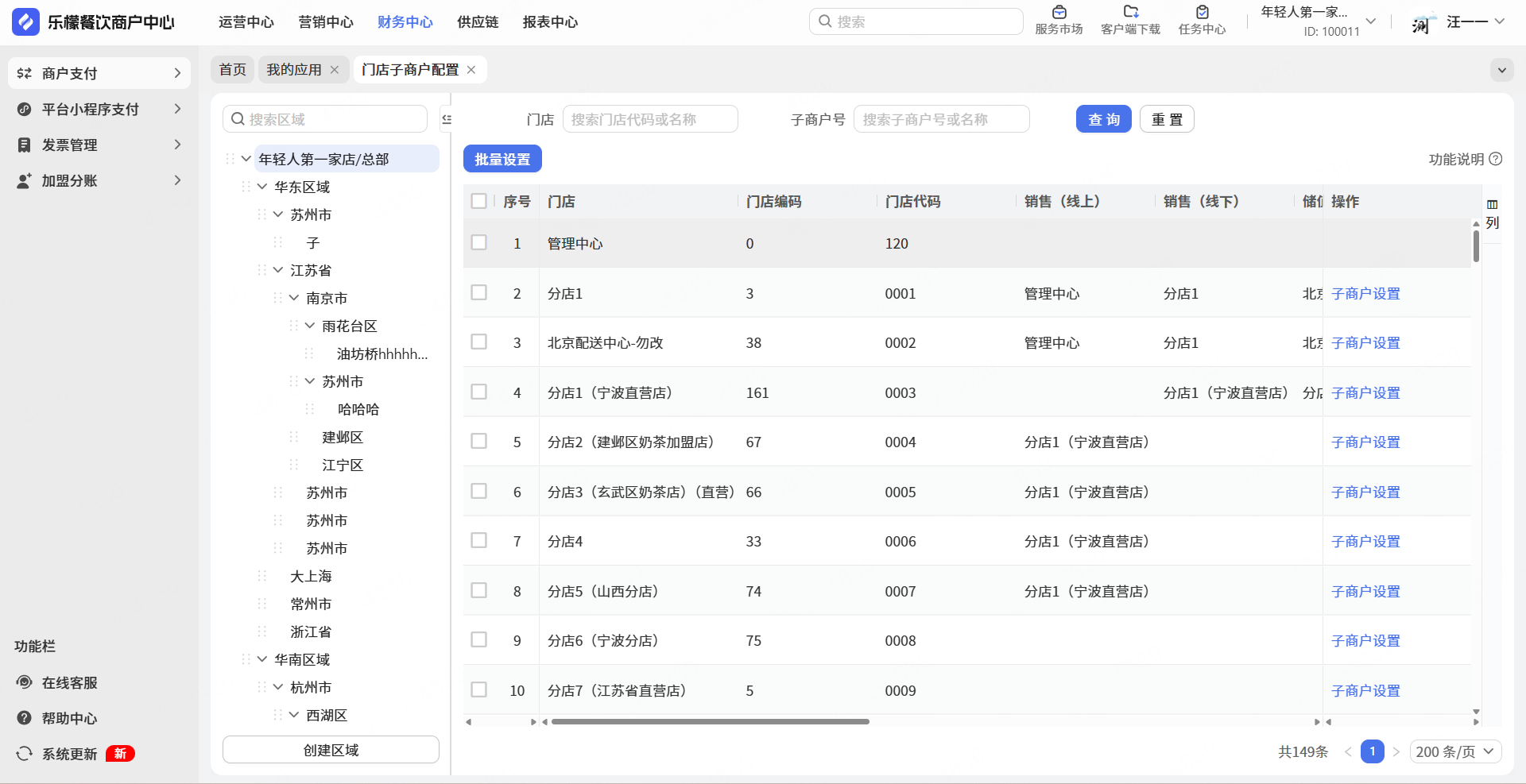Collapse the 华东区域 tree node
Image resolution: width=1526 pixels, height=784 pixels.
click(262, 187)
